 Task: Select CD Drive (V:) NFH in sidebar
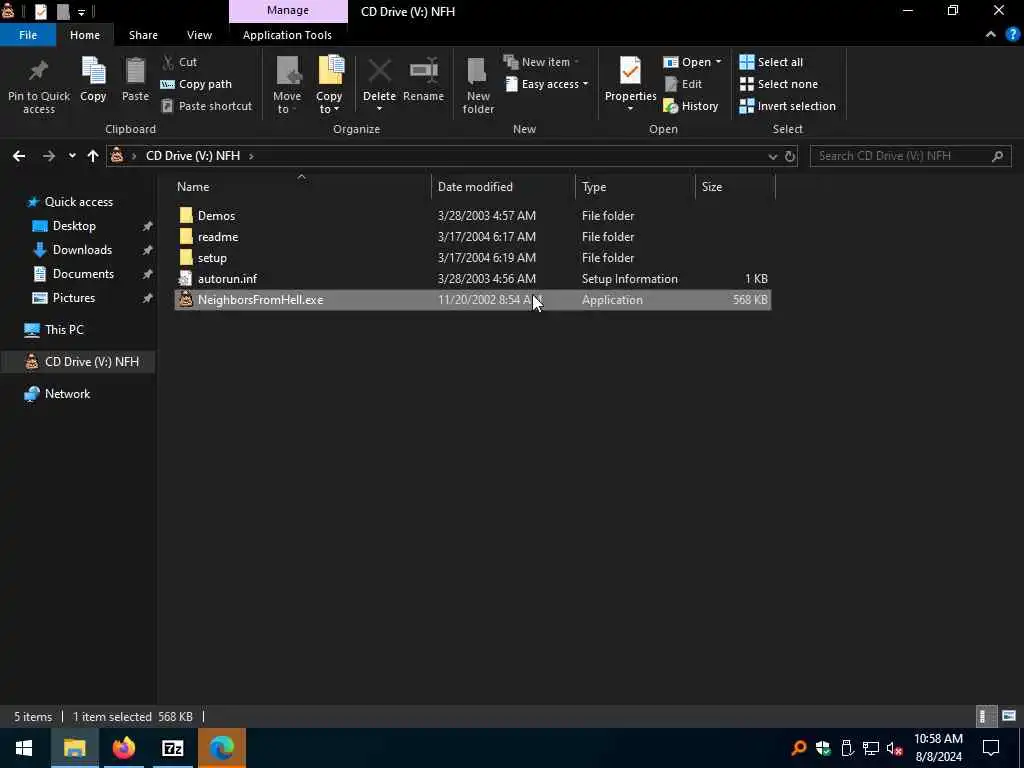[x=78, y=362]
